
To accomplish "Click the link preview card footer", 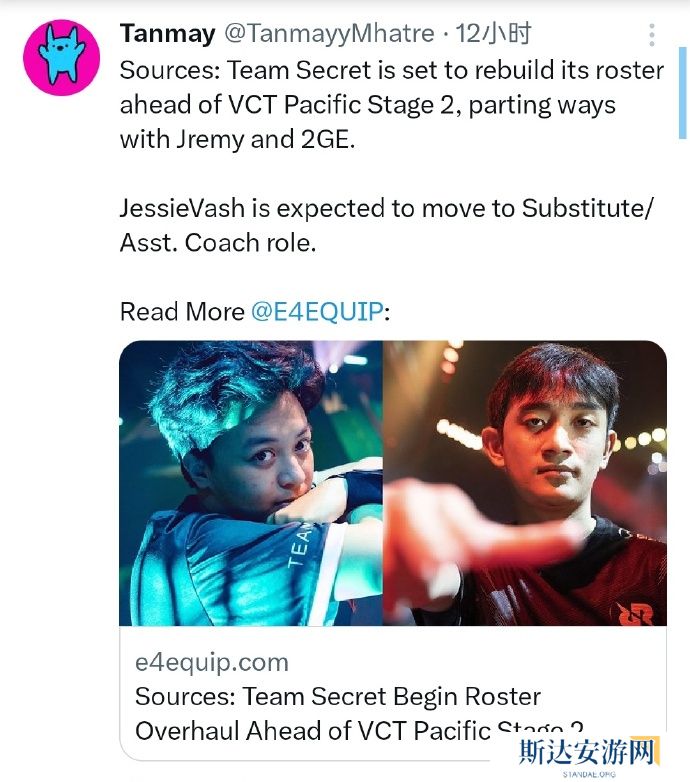I will pyautogui.click(x=393, y=693).
